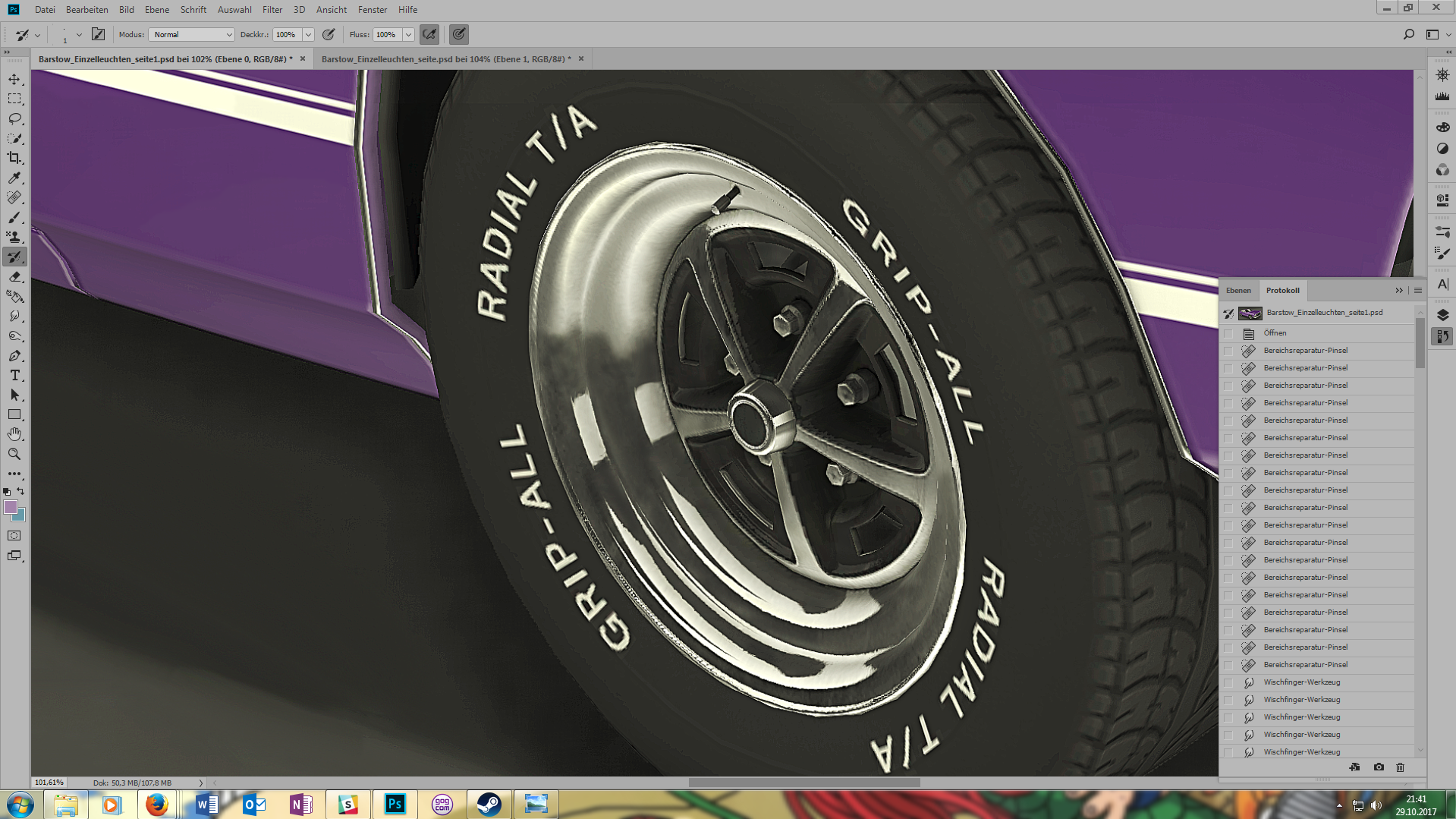The image size is (1456, 819).
Task: Select the Hand tool
Action: click(14, 434)
